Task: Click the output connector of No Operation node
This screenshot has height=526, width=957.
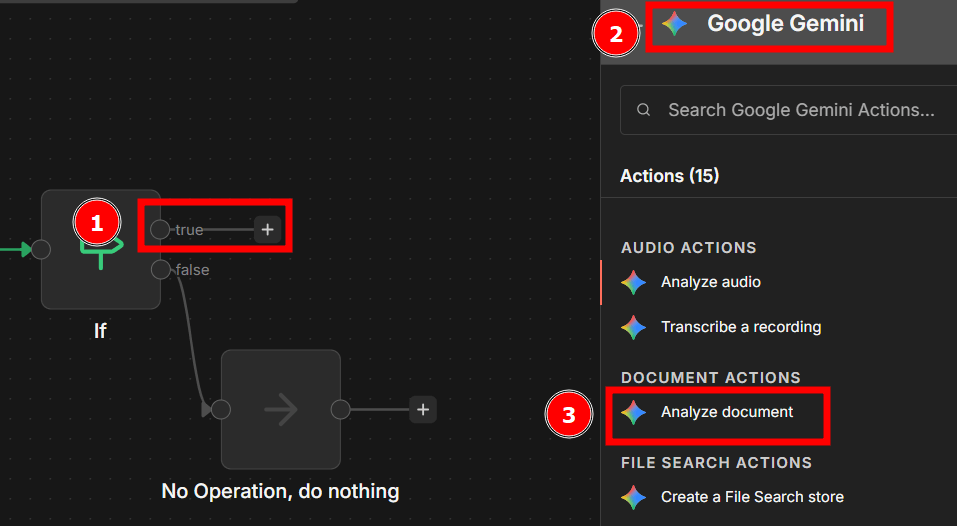Action: 340,409
